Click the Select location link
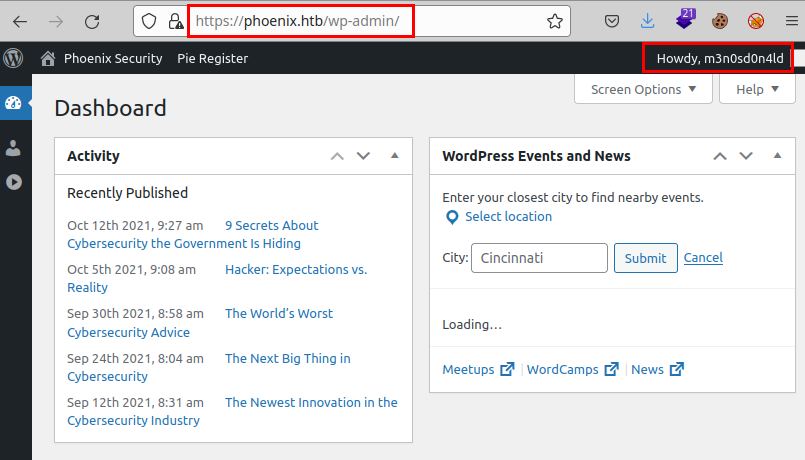Image resolution: width=805 pixels, height=460 pixels. tap(508, 217)
